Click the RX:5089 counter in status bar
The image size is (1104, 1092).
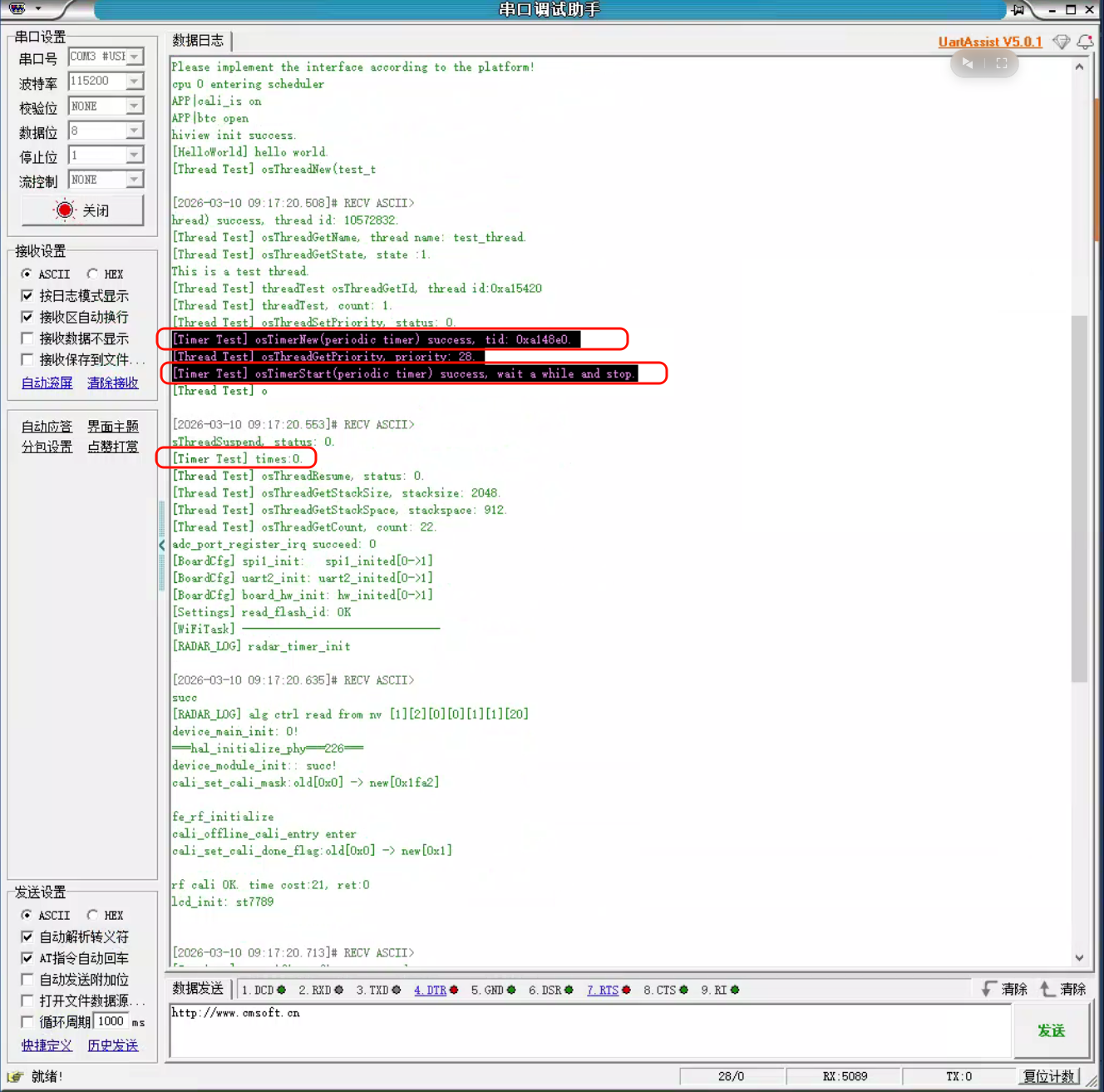pyautogui.click(x=845, y=1076)
